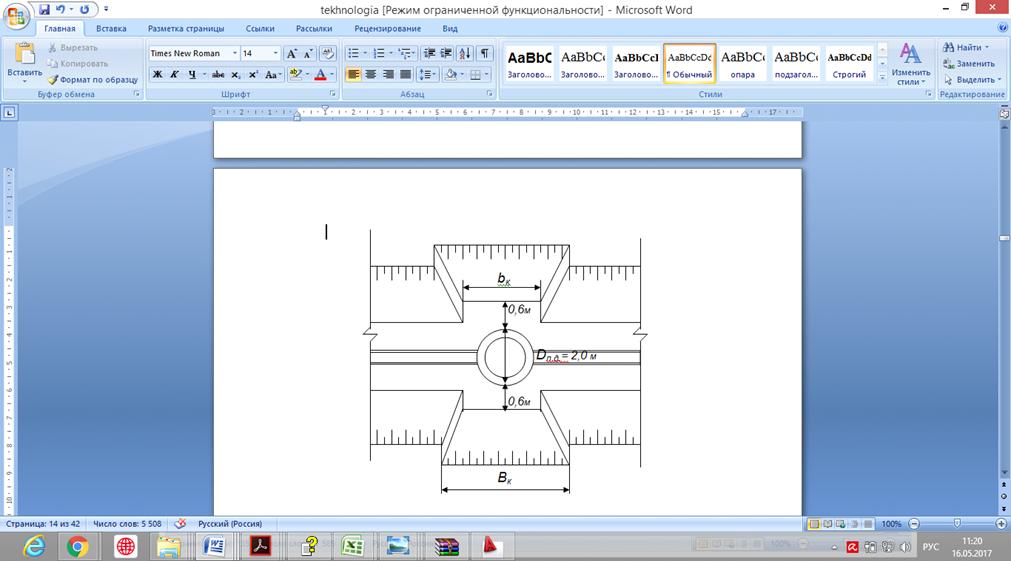Viewport: 1011px width, 561px height.
Task: Switch to the Вставка ribbon tab
Action: pyautogui.click(x=111, y=29)
